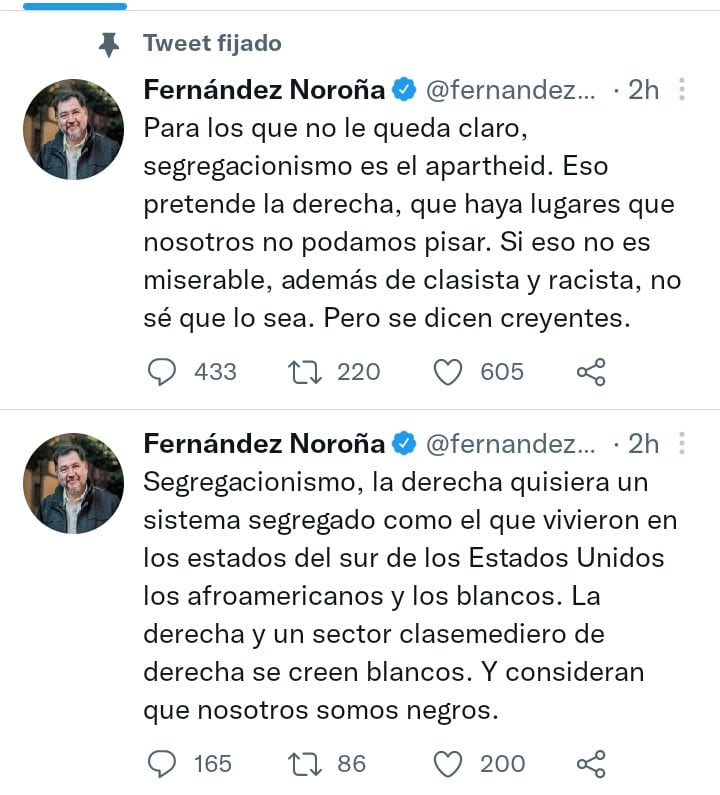Image resolution: width=720 pixels, height=795 pixels.
Task: Open the pinned tweet's three-dot menu
Action: tap(682, 90)
